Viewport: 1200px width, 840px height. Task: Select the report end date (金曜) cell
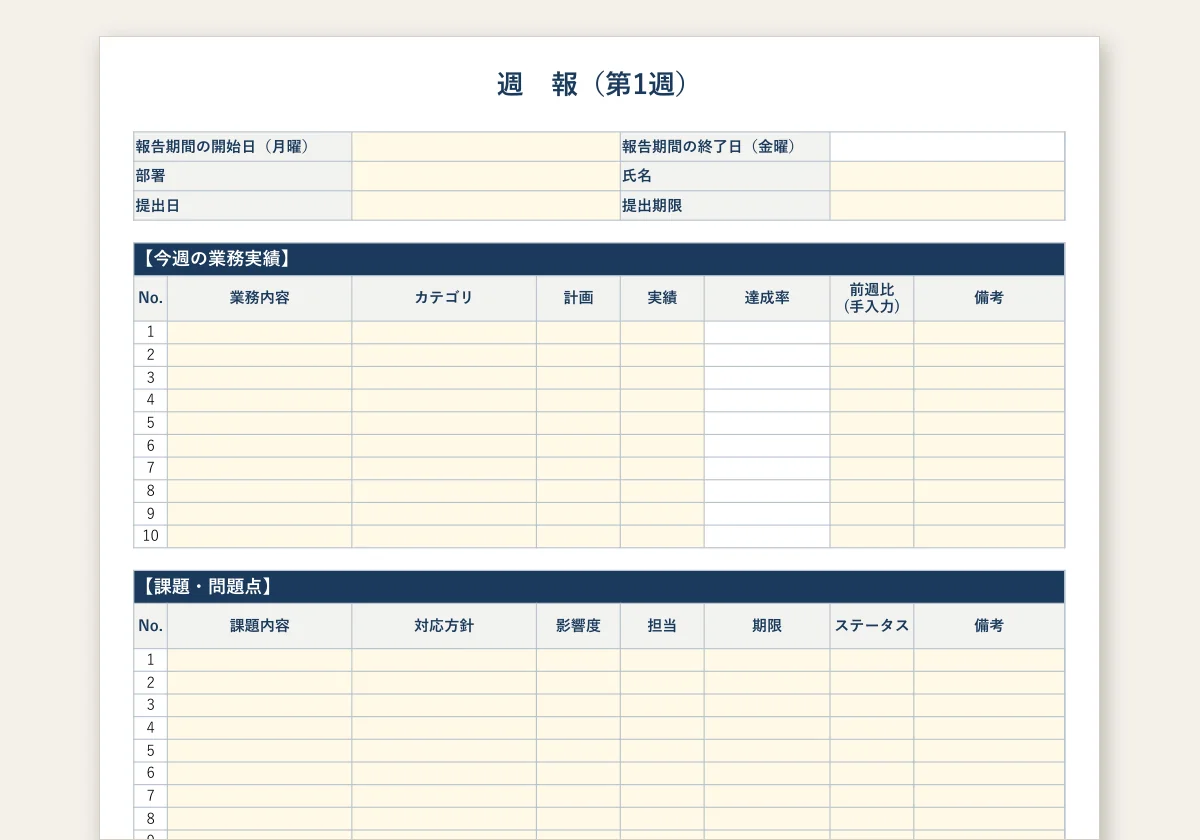click(x=947, y=147)
